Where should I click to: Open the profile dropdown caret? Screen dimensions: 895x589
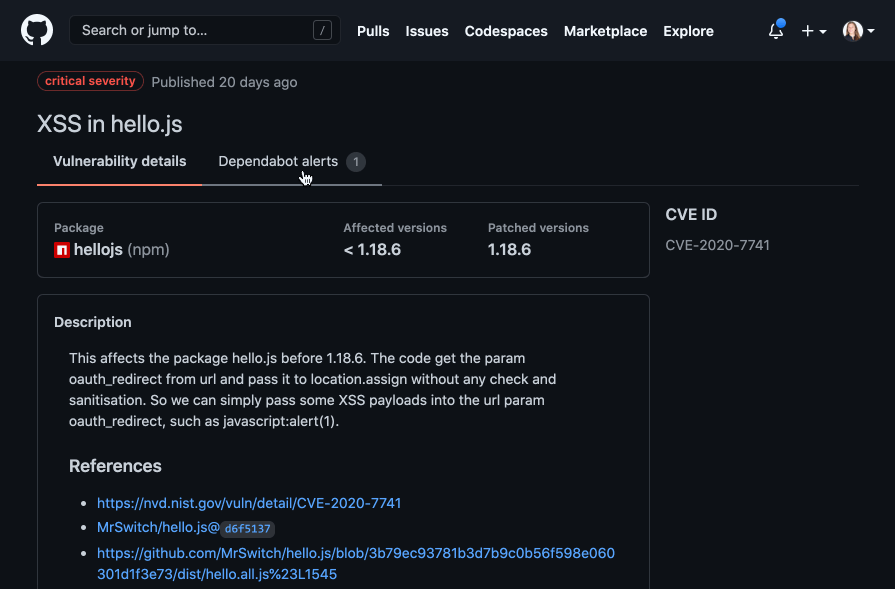[873, 31]
